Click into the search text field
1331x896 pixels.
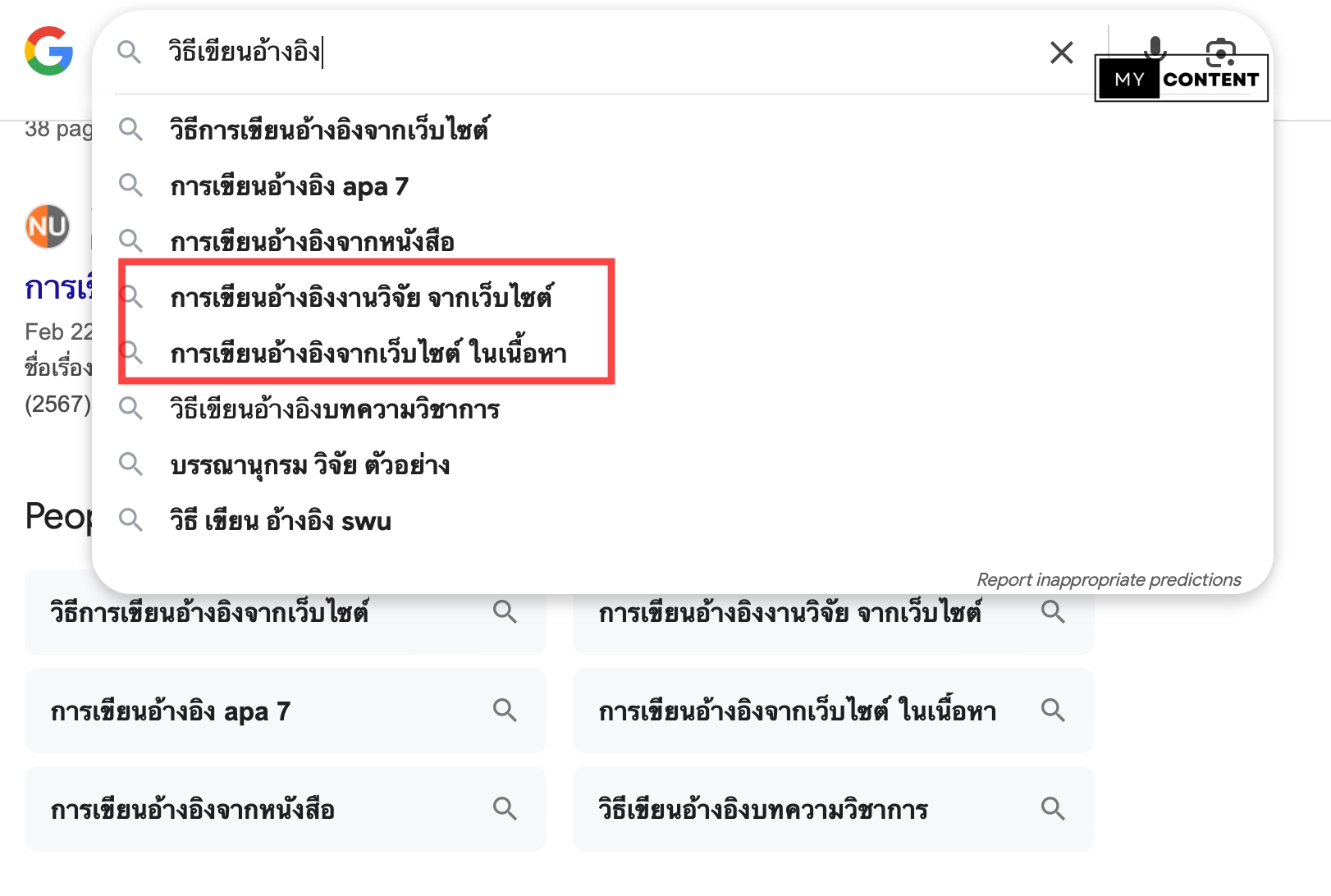point(574,53)
